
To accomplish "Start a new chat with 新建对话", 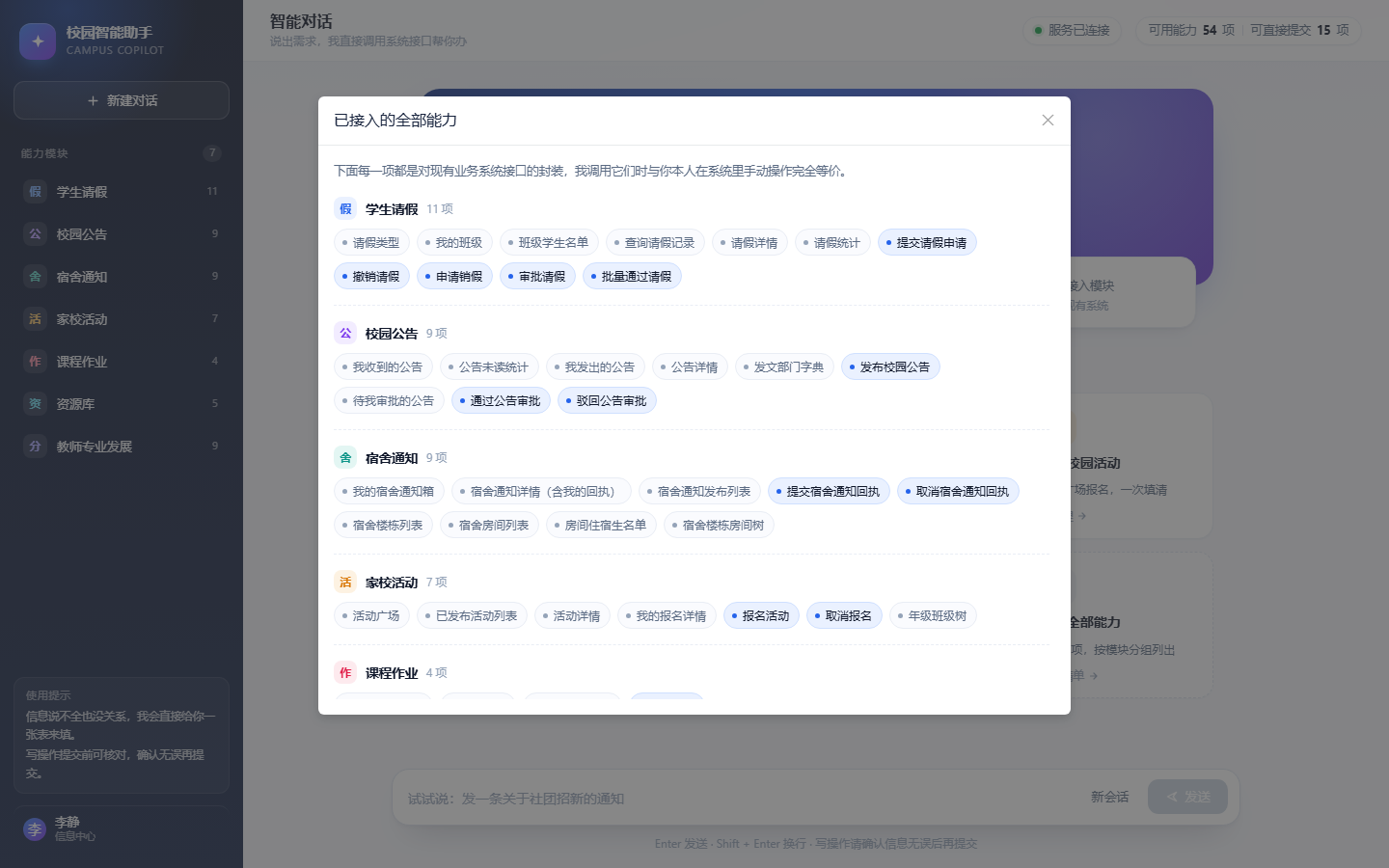I will tap(122, 100).
